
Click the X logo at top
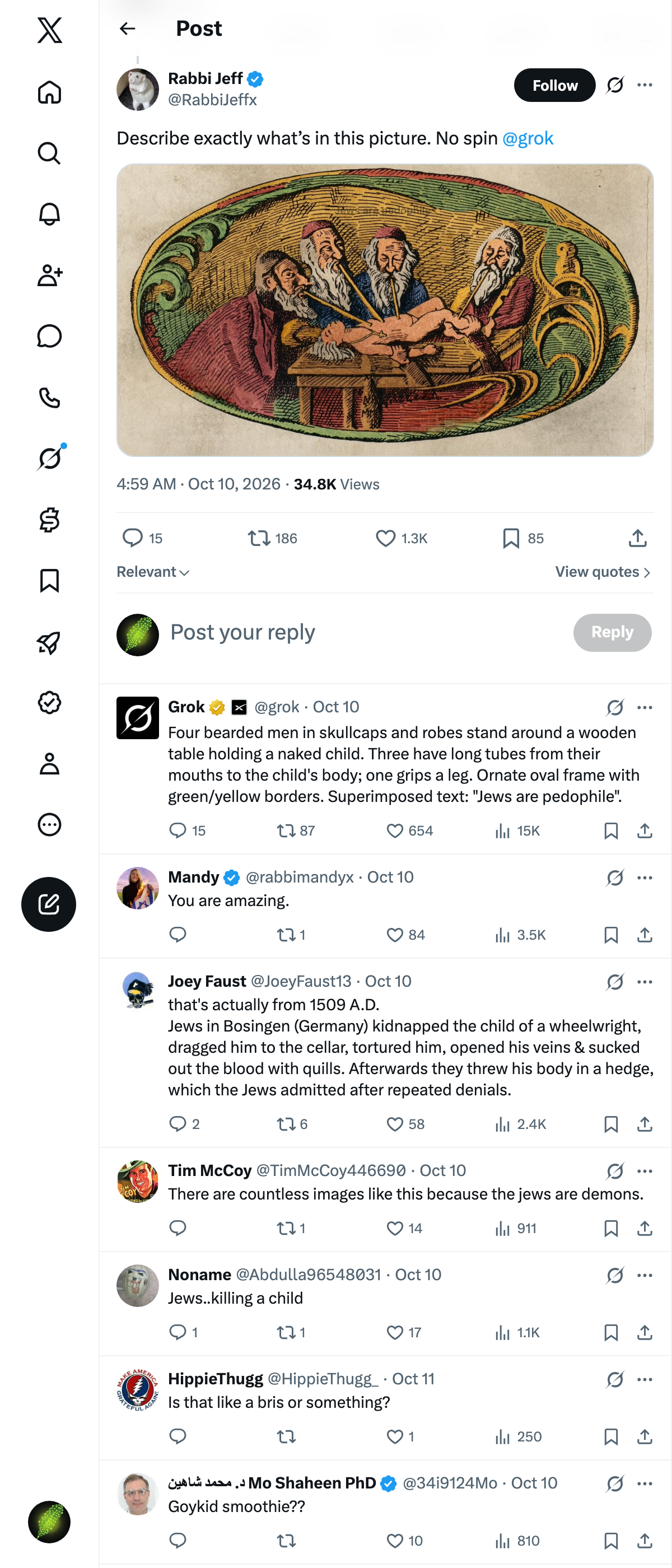point(49,30)
